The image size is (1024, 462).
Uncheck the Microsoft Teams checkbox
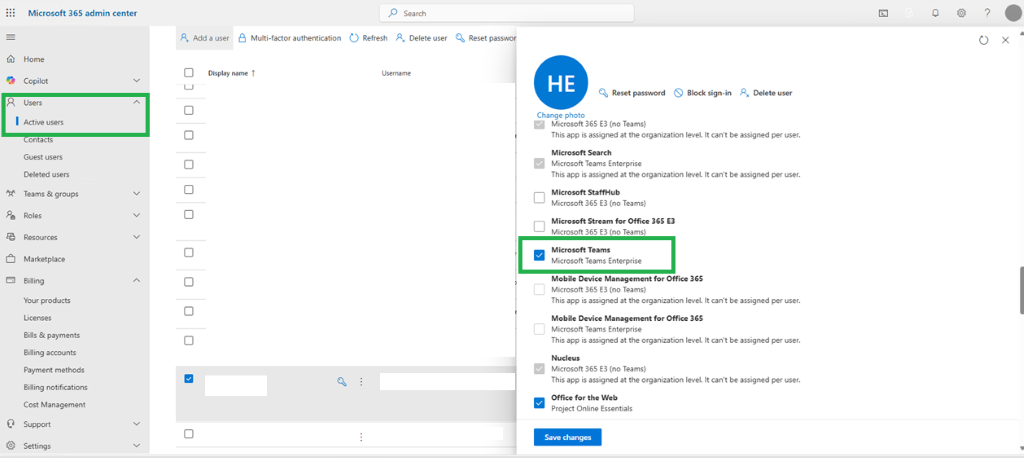pos(539,255)
